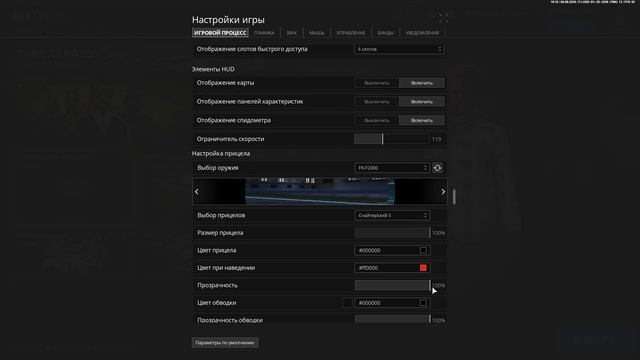Open the red Цвет при наведении swatch
The width and height of the screenshot is (640, 360).
[x=423, y=268]
